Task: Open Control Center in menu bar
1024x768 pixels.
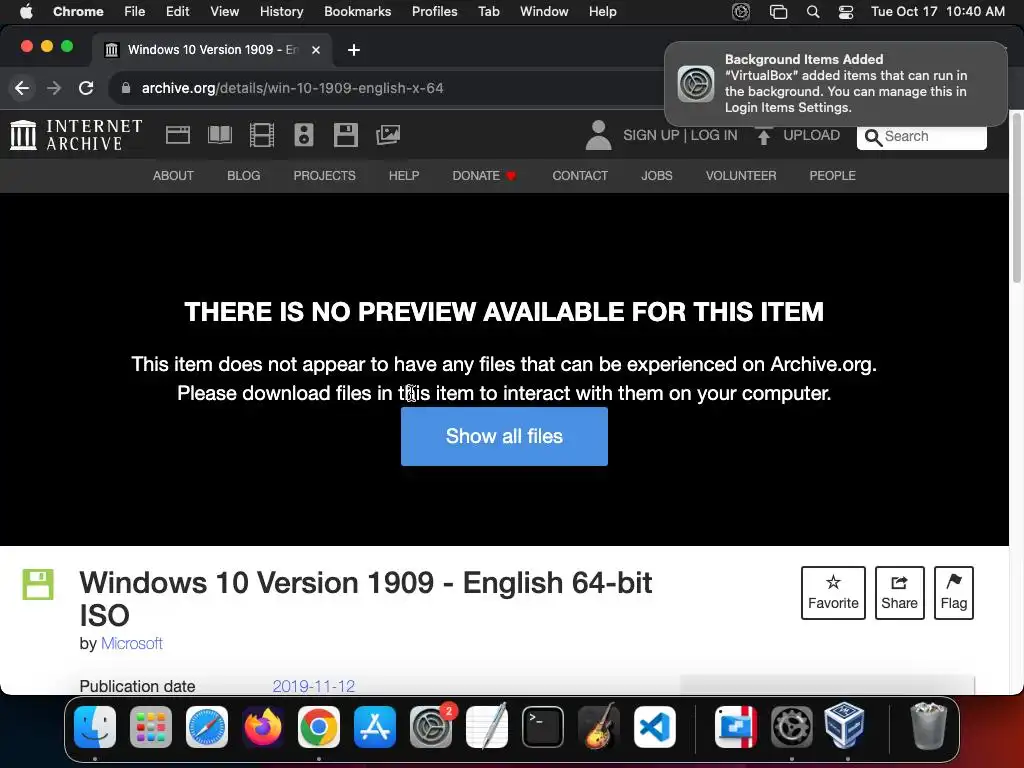Action: pyautogui.click(x=846, y=12)
